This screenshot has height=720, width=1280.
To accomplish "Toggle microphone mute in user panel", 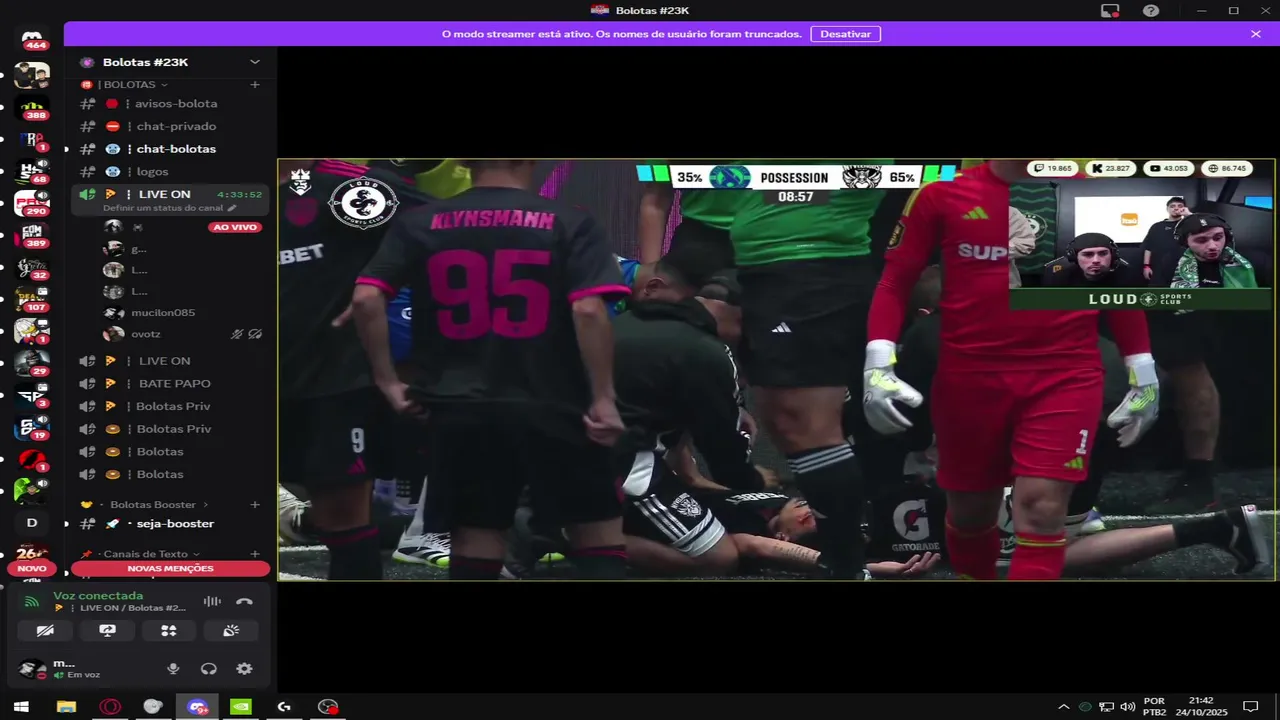I will click(173, 669).
